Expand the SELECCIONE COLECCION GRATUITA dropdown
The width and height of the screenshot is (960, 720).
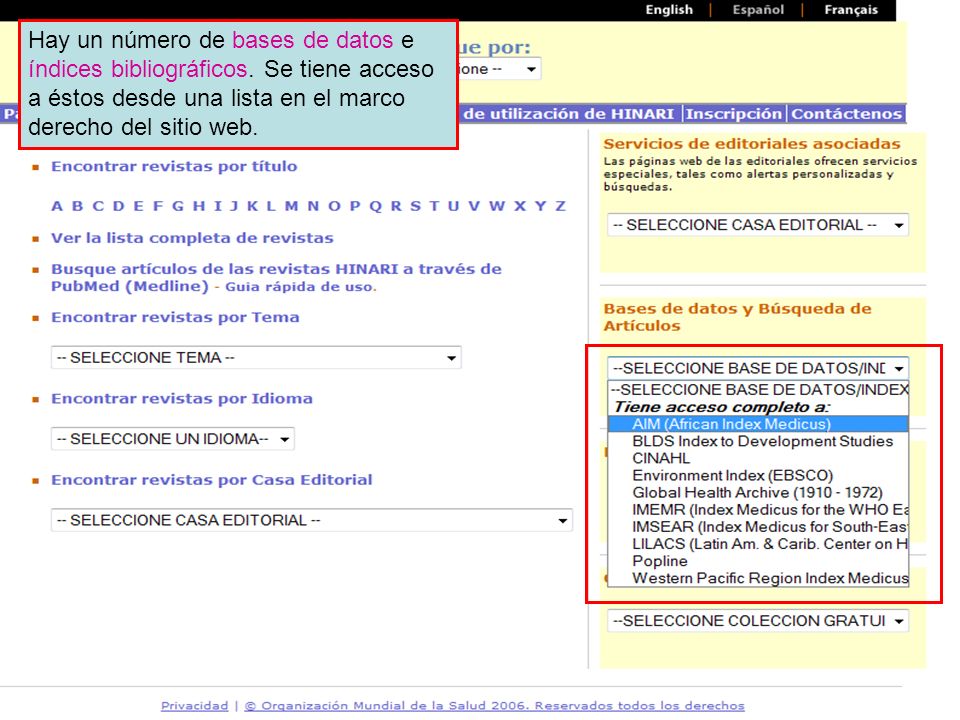[x=758, y=621]
